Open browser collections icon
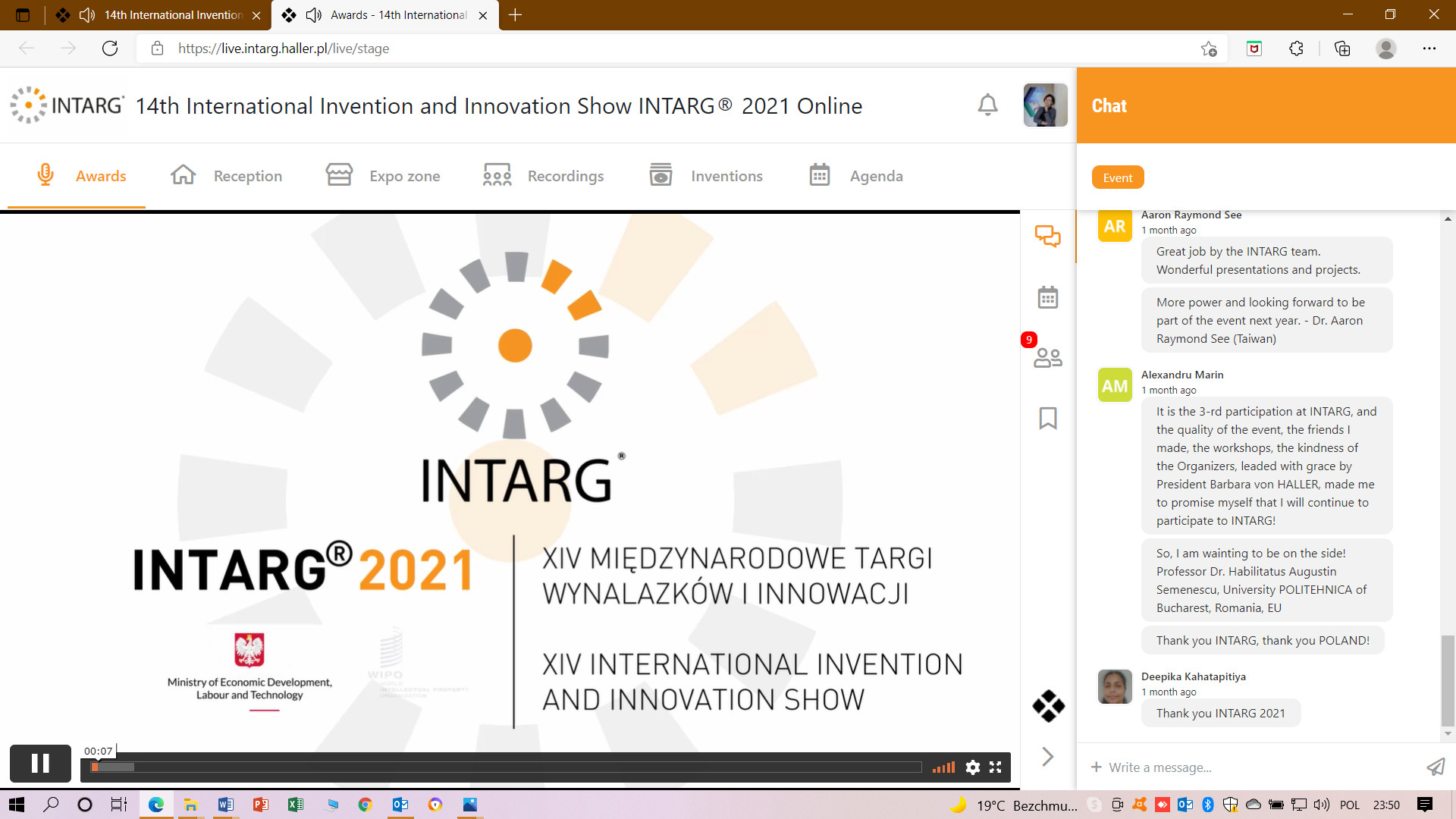This screenshot has width=1456, height=819. tap(1342, 49)
